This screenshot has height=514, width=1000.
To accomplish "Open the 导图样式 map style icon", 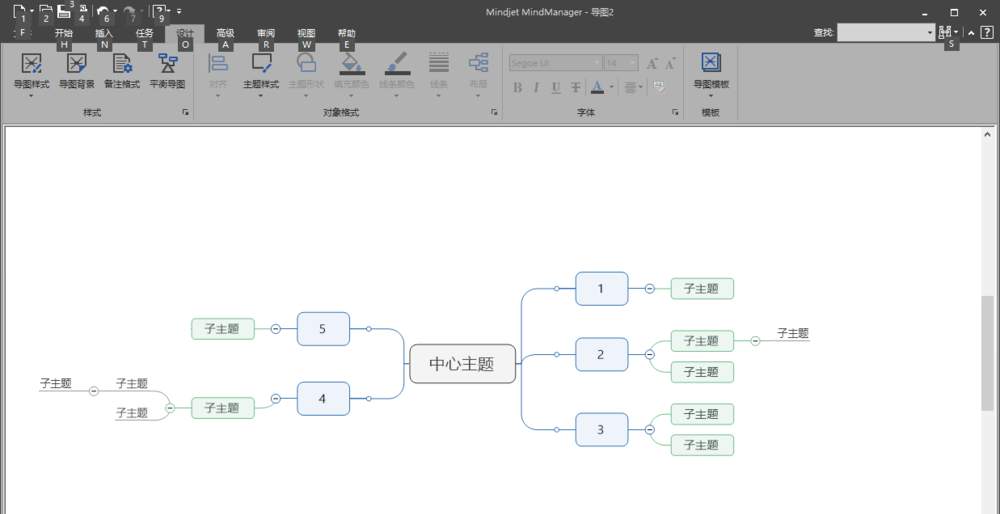I will (x=31, y=63).
